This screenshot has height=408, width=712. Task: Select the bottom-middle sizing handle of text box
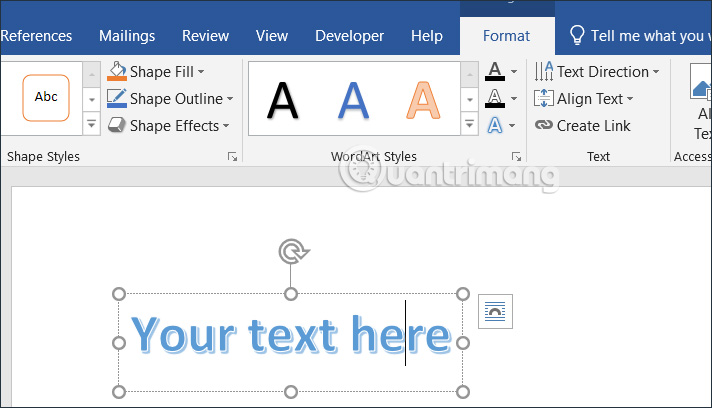[291, 392]
